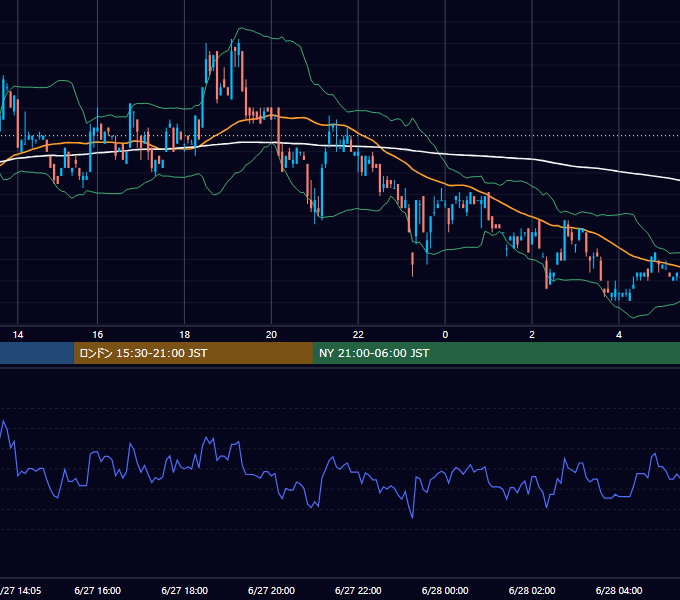The width and height of the screenshot is (680, 600).
Task: Click the hour label 22 on the price chart axis
Action: pyautogui.click(x=358, y=335)
